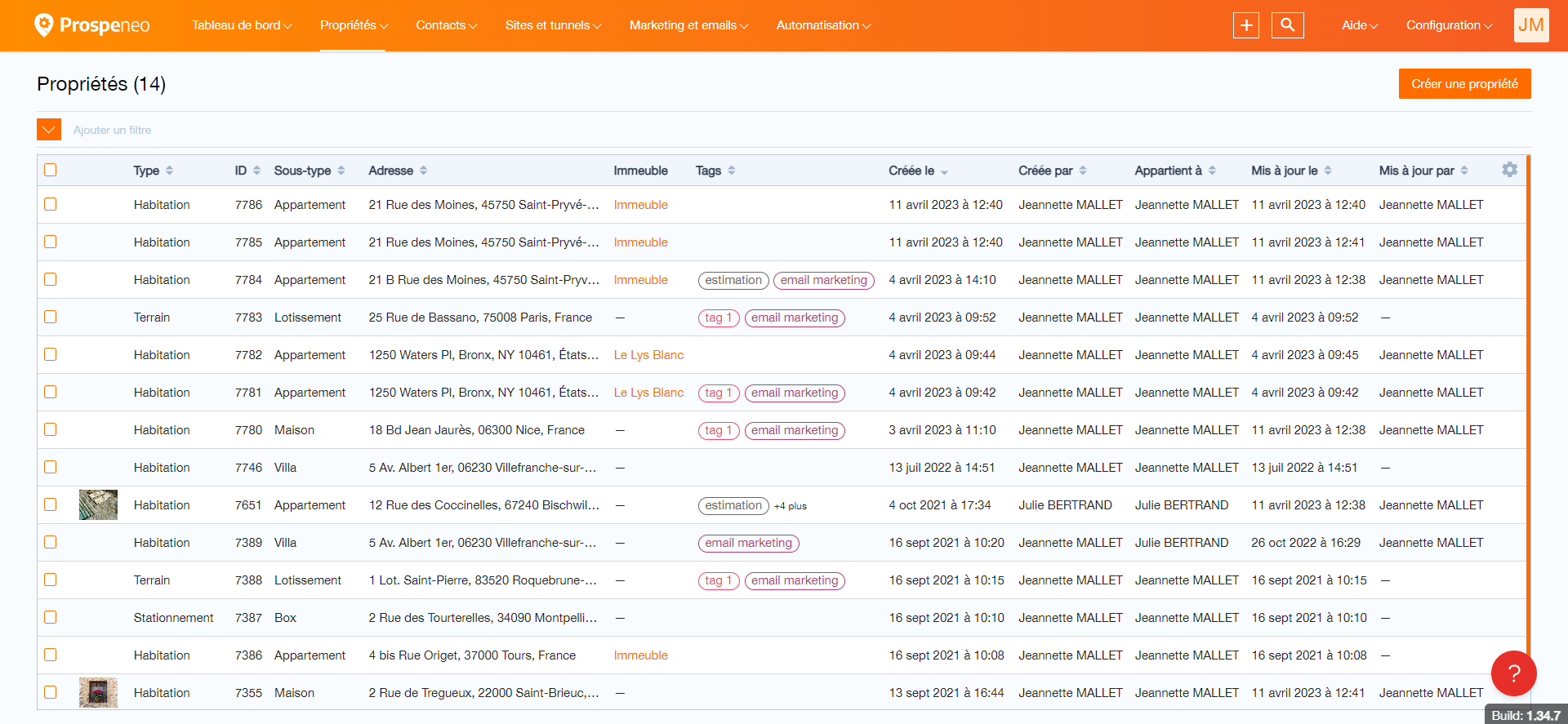The height and width of the screenshot is (724, 1568).
Task: Click the email marketing tag on 7389
Action: 749,543
